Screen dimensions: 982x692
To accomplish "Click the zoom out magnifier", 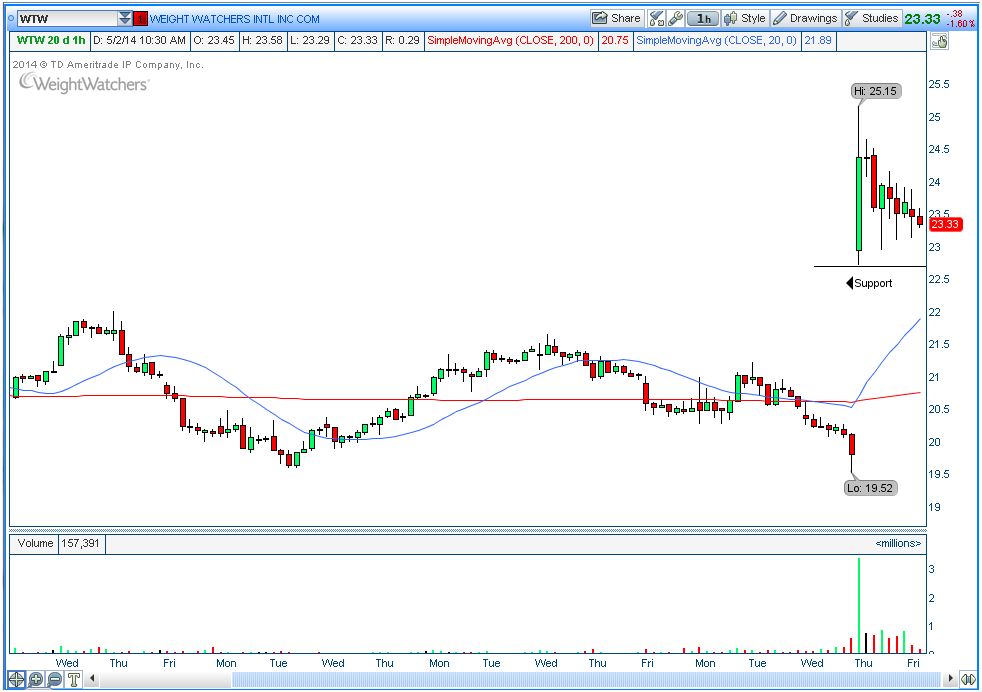I will coord(54,679).
